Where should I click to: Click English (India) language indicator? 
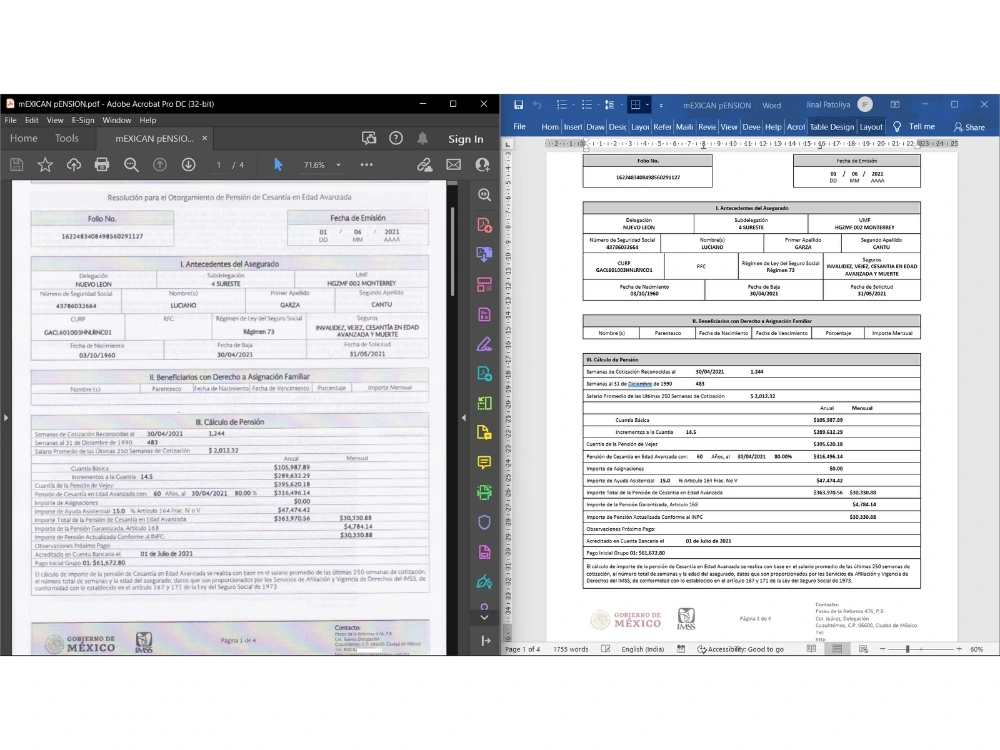(642, 649)
